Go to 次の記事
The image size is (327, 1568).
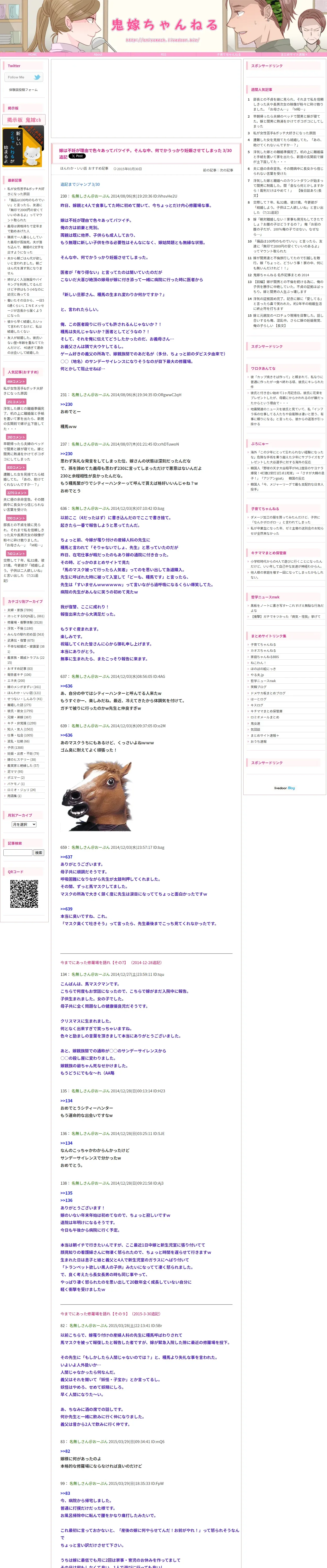[226, 170]
